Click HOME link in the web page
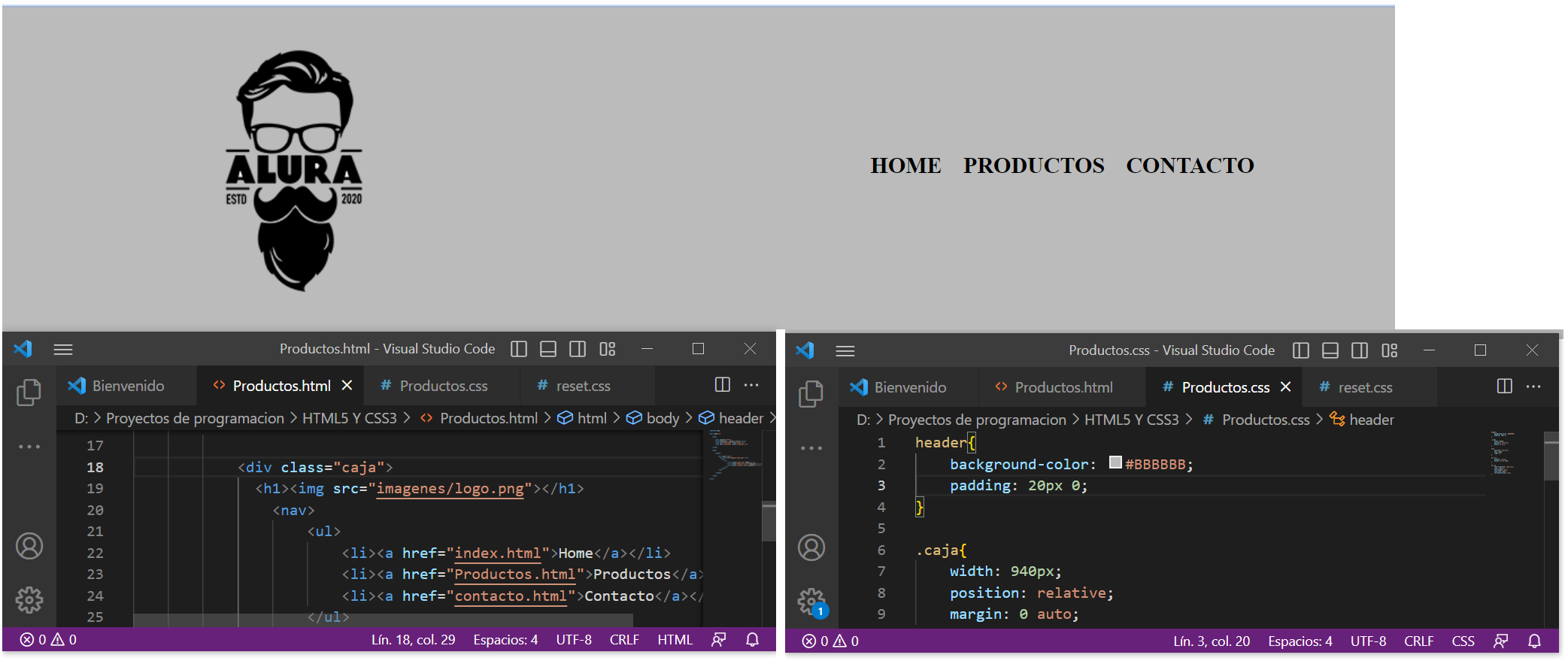Viewport: 1568px width, 667px height. coord(905,165)
